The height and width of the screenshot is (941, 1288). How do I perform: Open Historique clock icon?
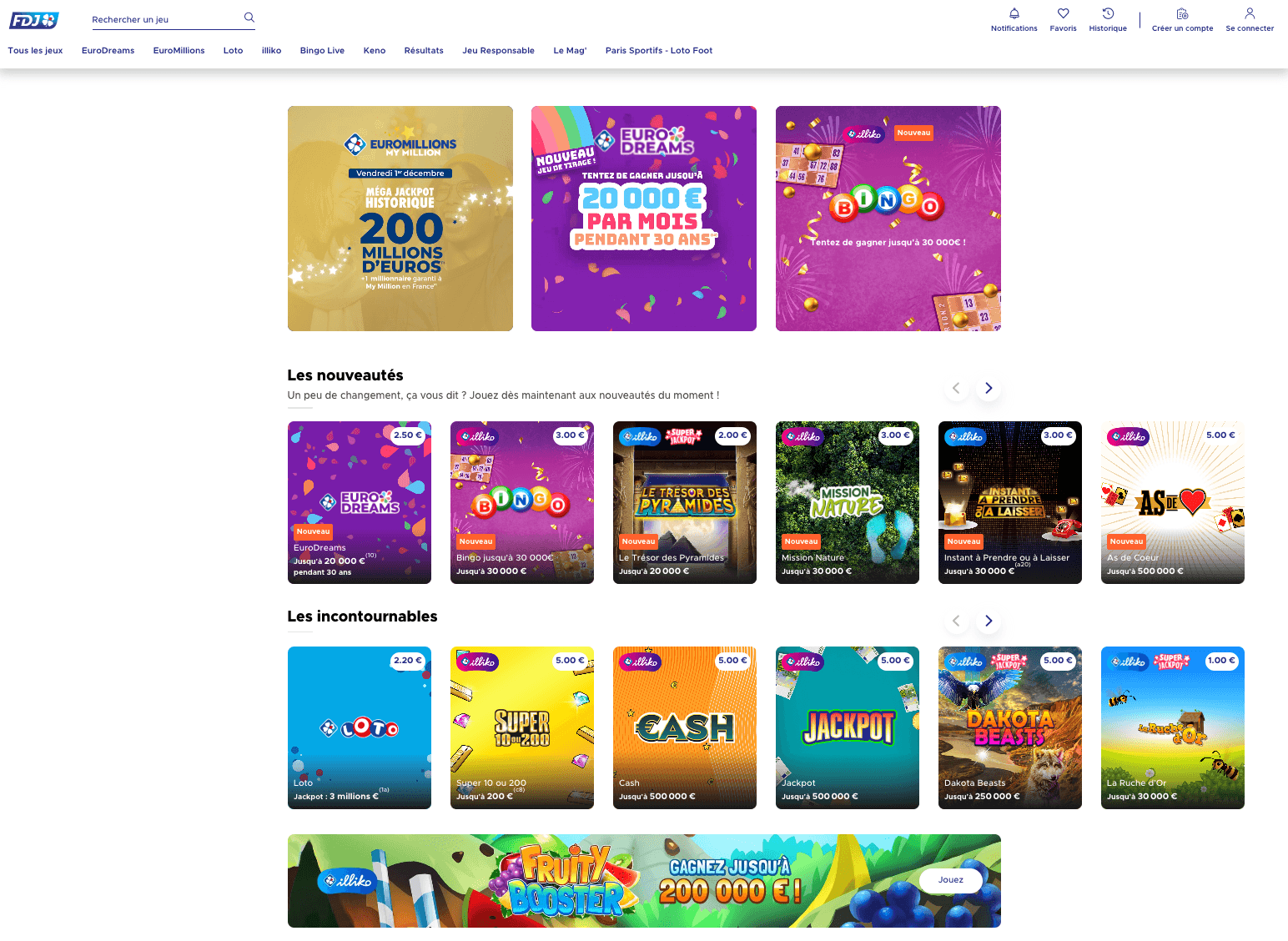click(1108, 13)
